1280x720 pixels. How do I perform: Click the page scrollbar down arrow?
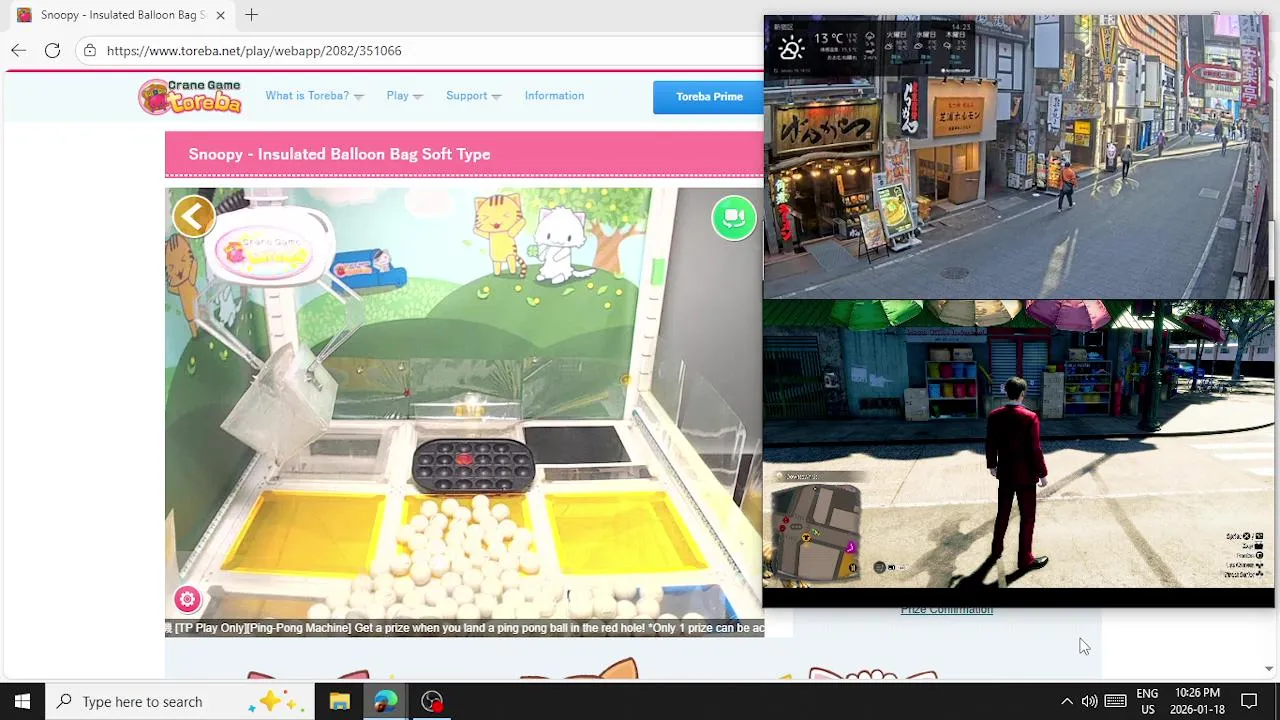(1269, 669)
